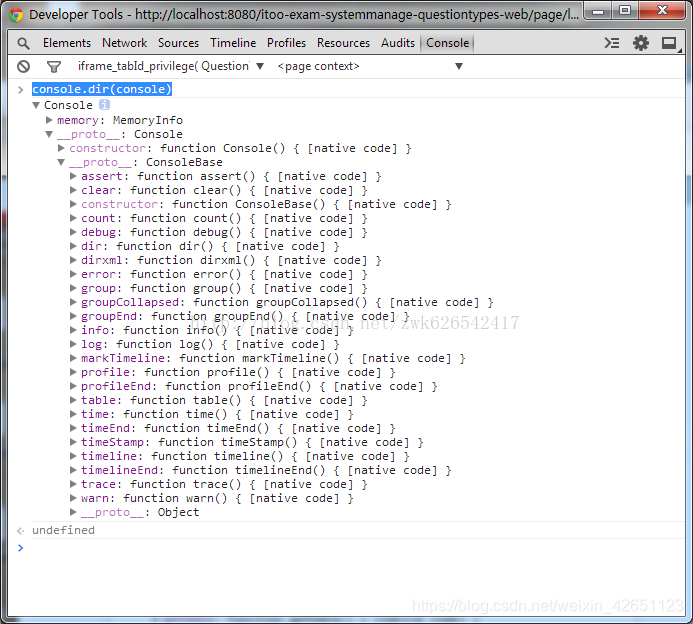Expand the groupEnd function entry
This screenshot has width=693, height=624.
(x=73, y=316)
